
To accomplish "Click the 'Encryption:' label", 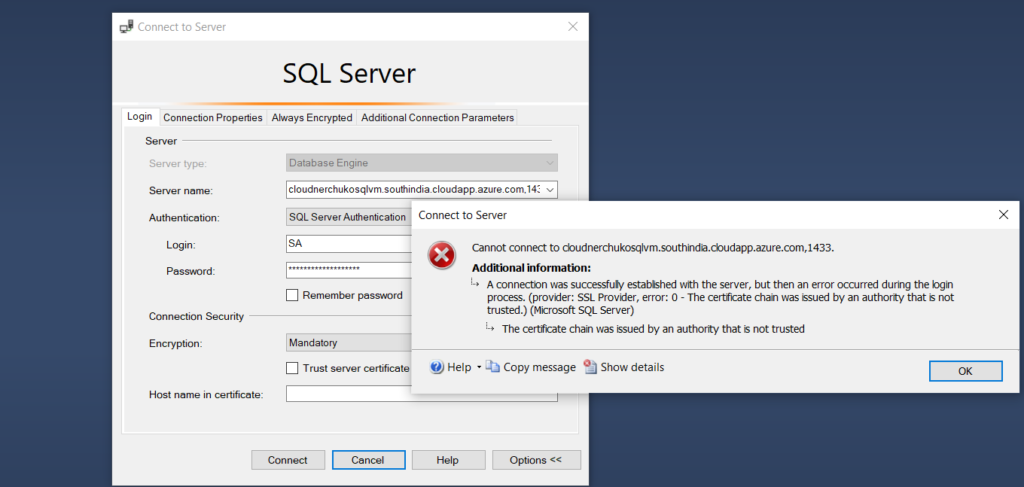I will 175,343.
